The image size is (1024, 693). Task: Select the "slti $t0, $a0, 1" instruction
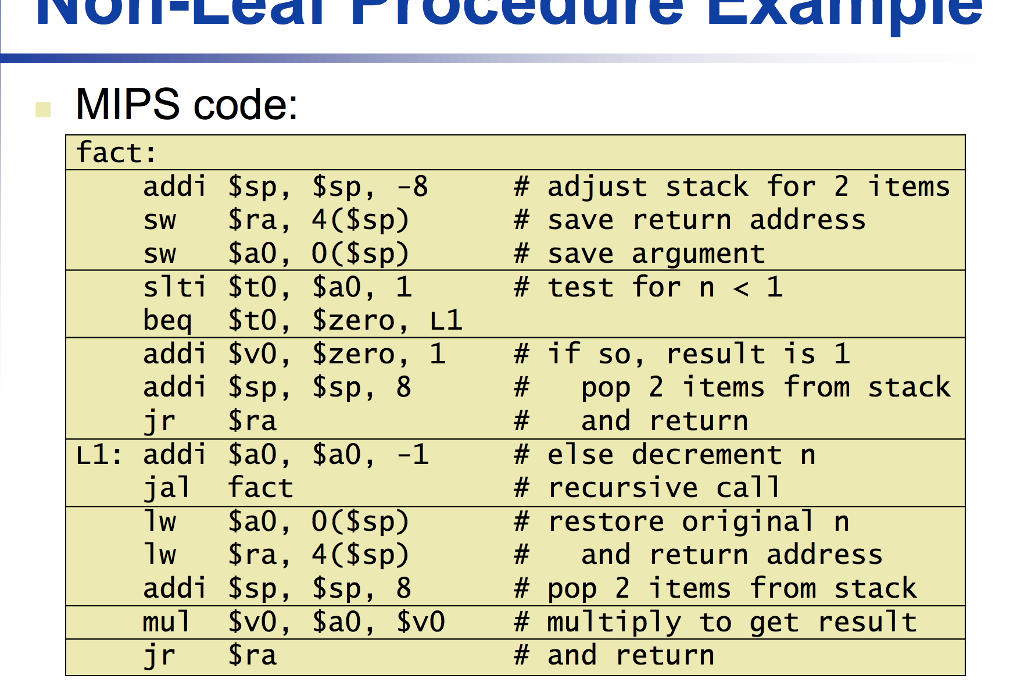tap(277, 288)
